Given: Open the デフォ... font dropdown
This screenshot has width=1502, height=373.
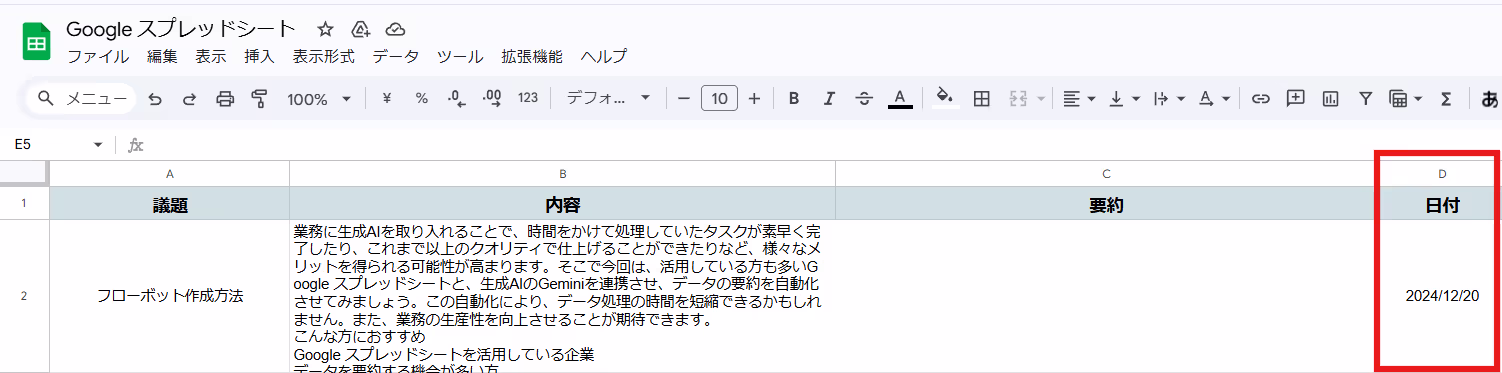Looking at the screenshot, I should (608, 98).
